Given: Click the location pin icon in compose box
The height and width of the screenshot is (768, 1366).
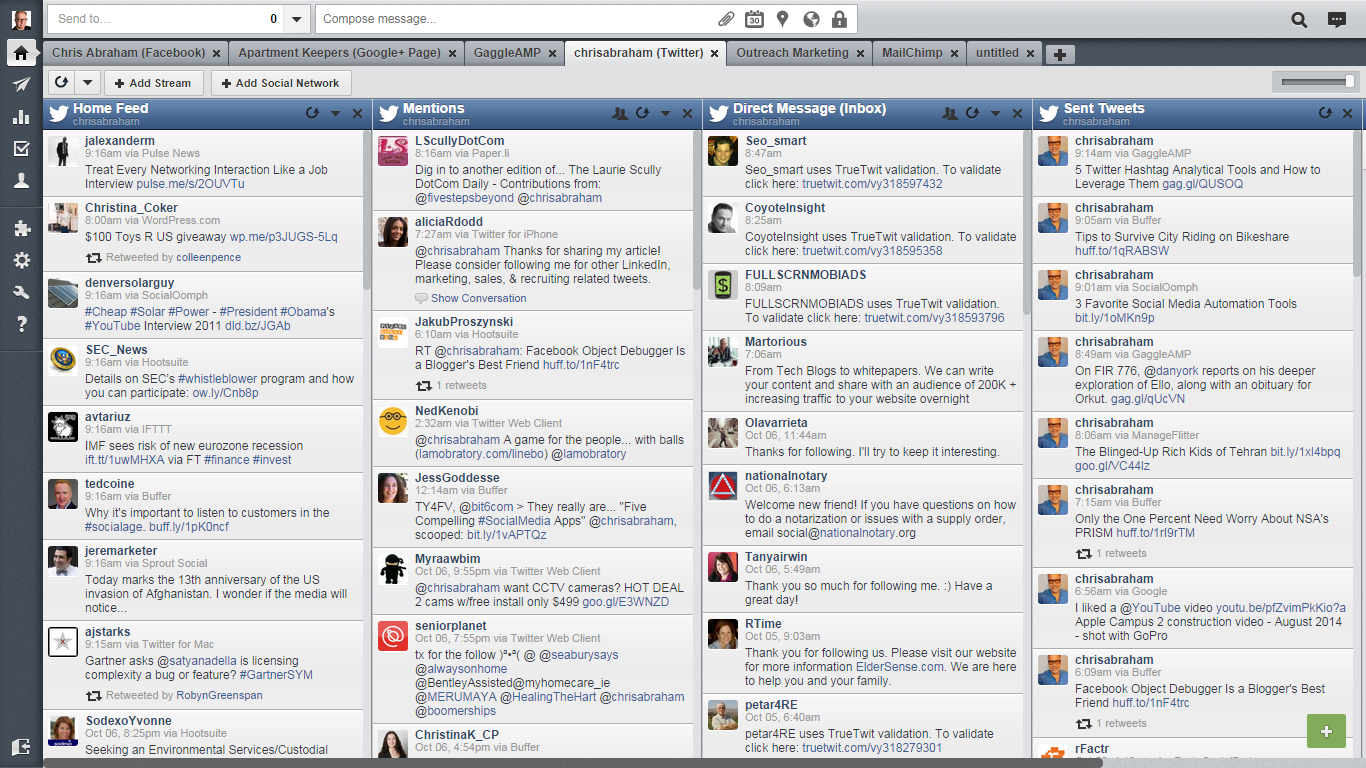Looking at the screenshot, I should 782,19.
